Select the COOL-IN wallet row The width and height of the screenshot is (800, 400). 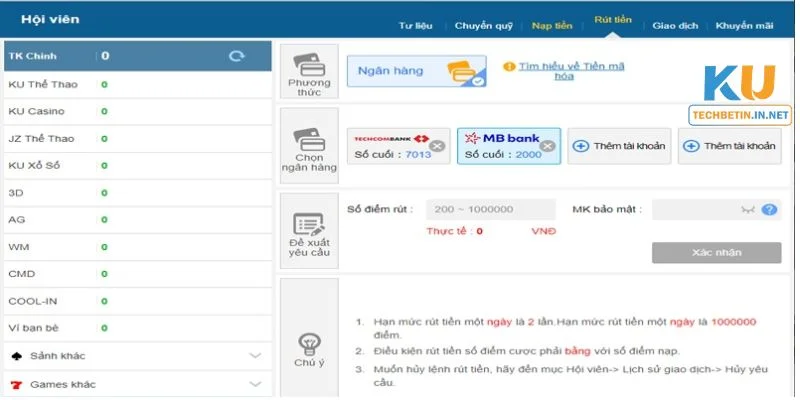pos(138,302)
